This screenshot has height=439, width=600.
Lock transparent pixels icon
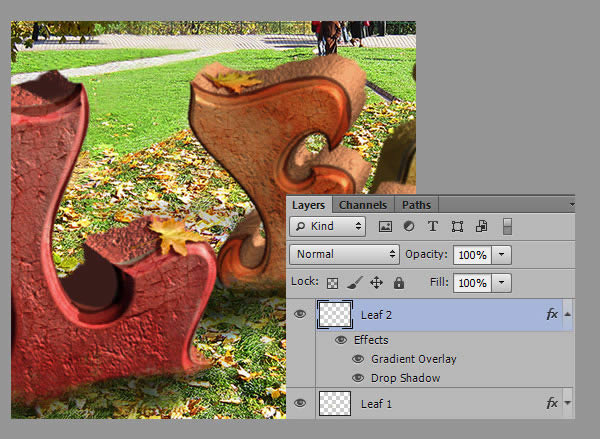(333, 283)
